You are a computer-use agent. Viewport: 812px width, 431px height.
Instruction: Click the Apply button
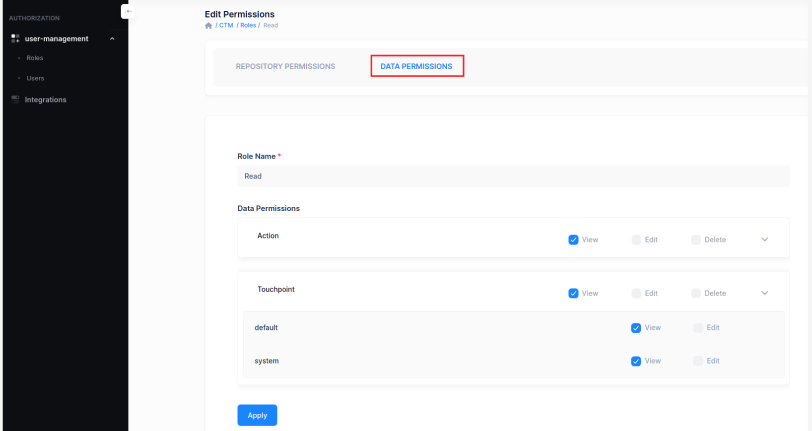(257, 415)
